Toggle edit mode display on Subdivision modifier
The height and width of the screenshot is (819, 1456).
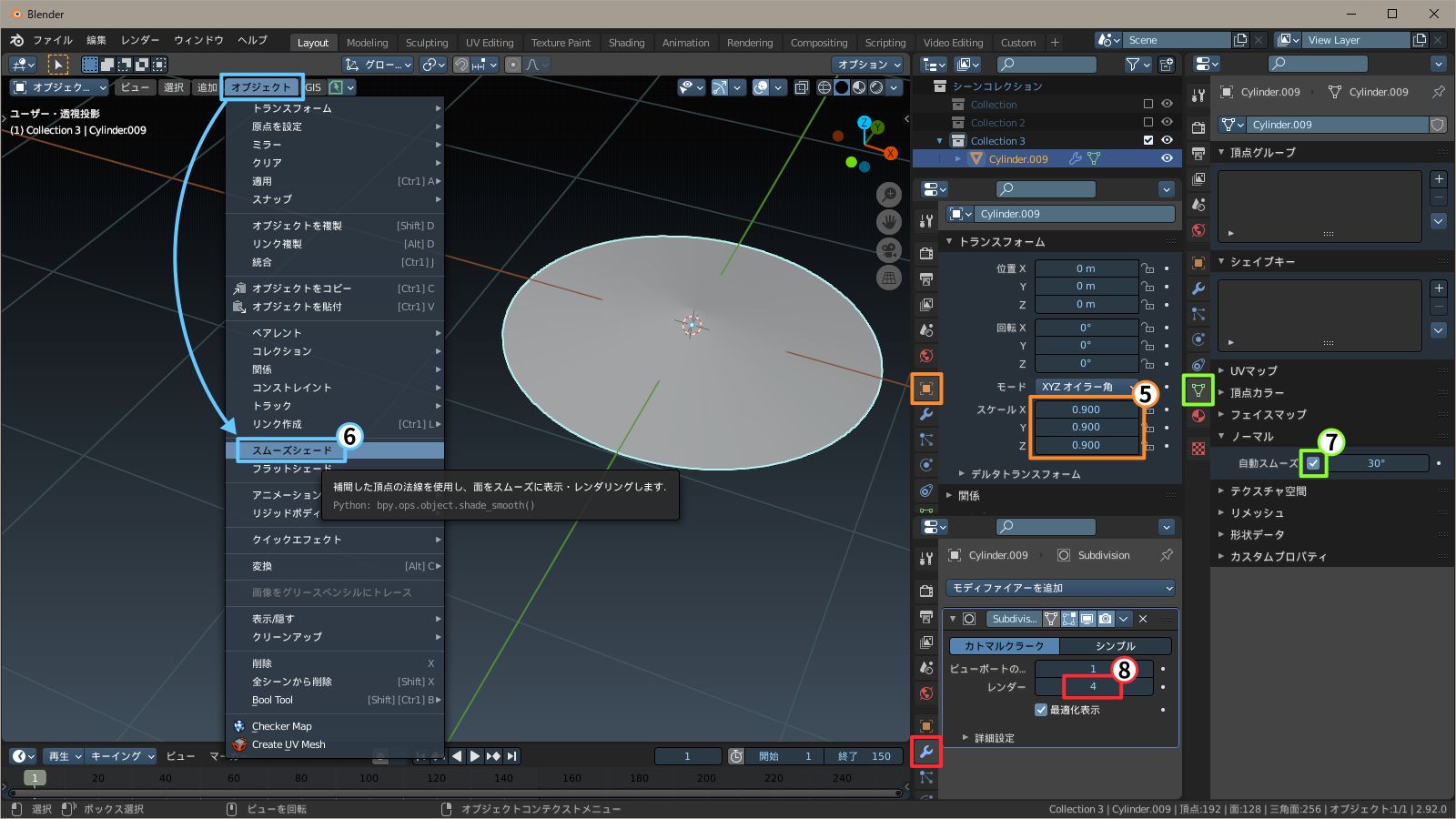pos(1069,619)
